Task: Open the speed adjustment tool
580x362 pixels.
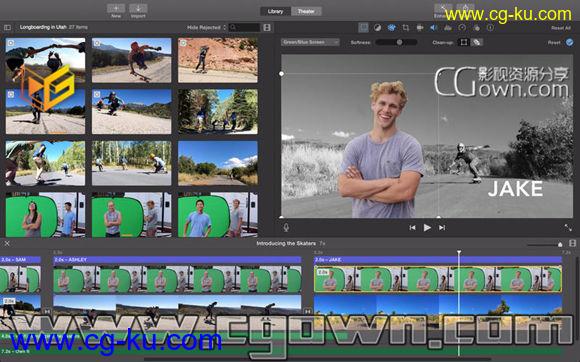Action: (462, 28)
